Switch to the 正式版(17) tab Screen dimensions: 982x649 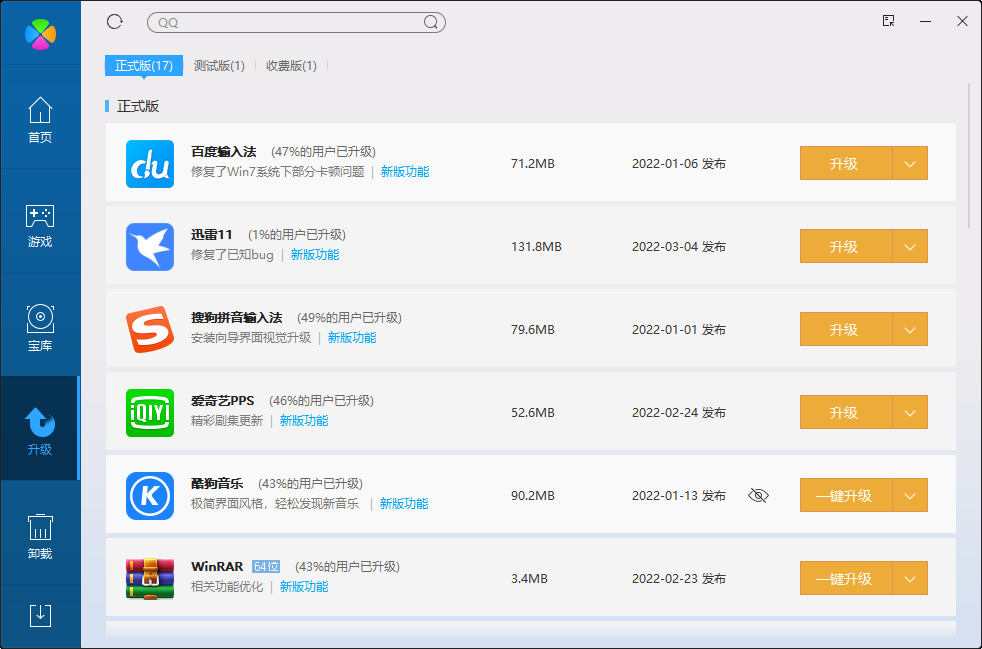coord(144,66)
